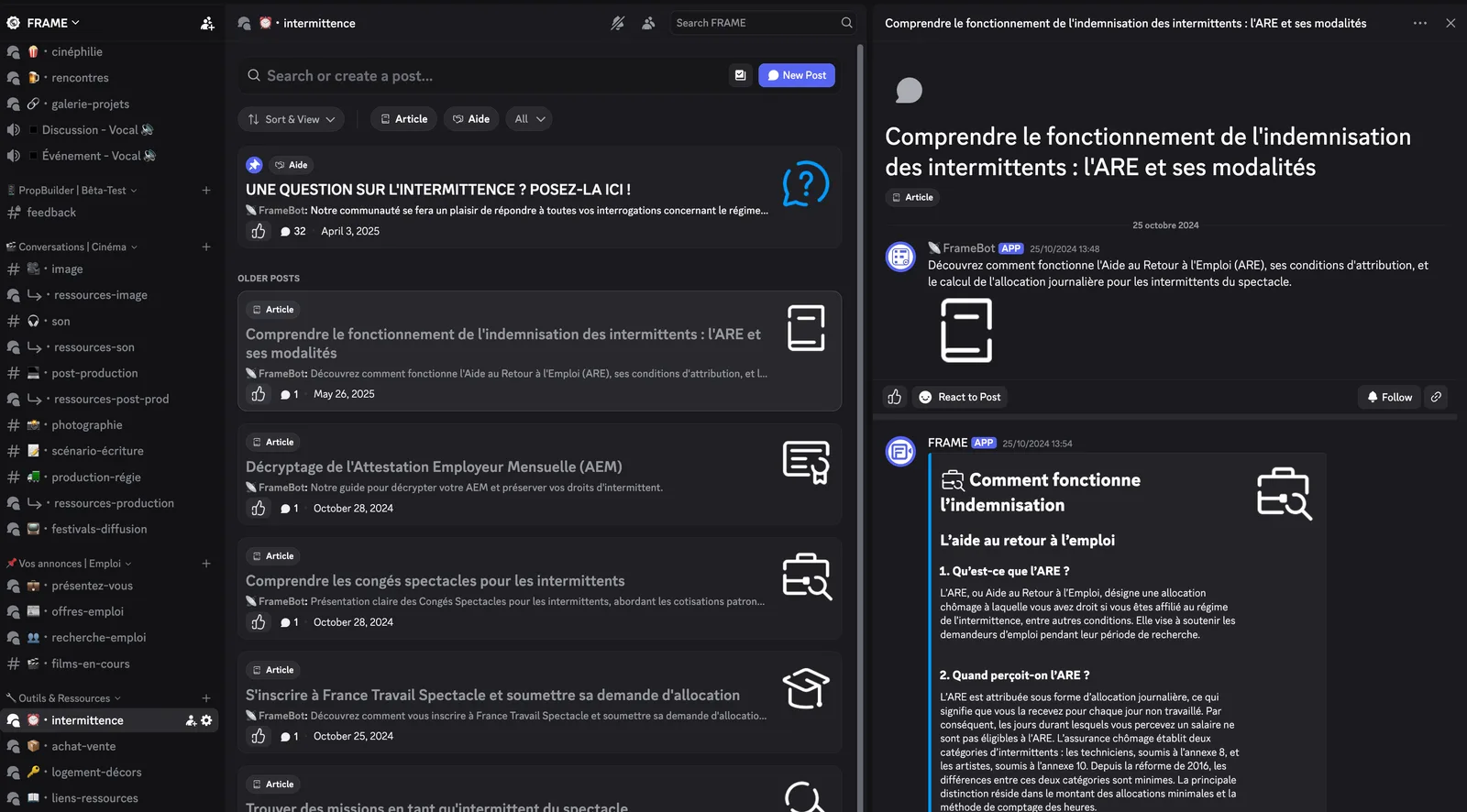1467x812 pixels.
Task: Open the logement-décors channel
Action: point(110,773)
